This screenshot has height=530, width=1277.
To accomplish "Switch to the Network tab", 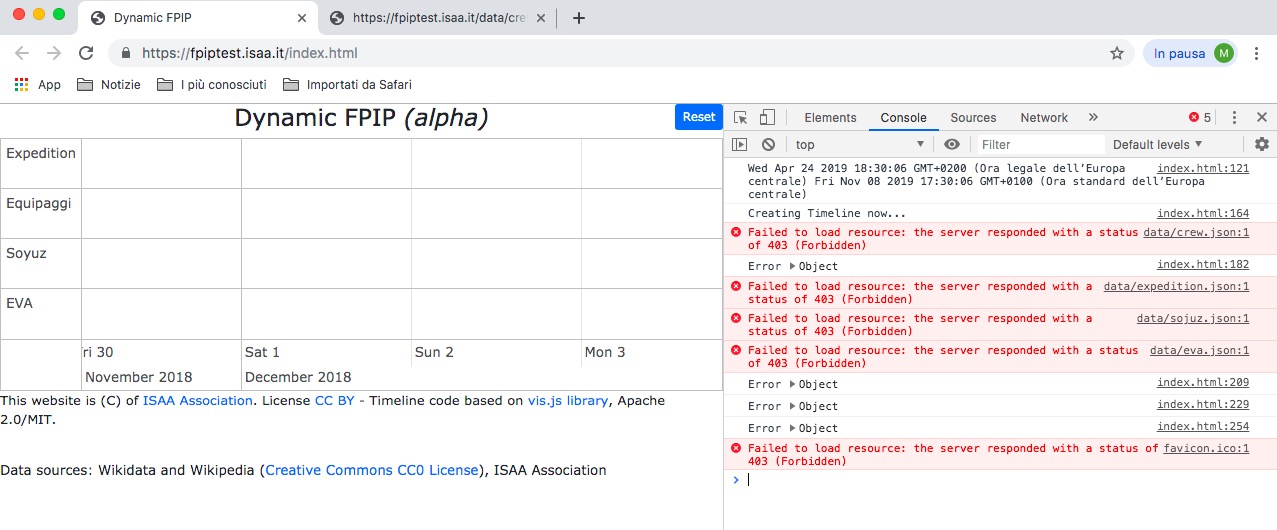I will [x=1044, y=118].
